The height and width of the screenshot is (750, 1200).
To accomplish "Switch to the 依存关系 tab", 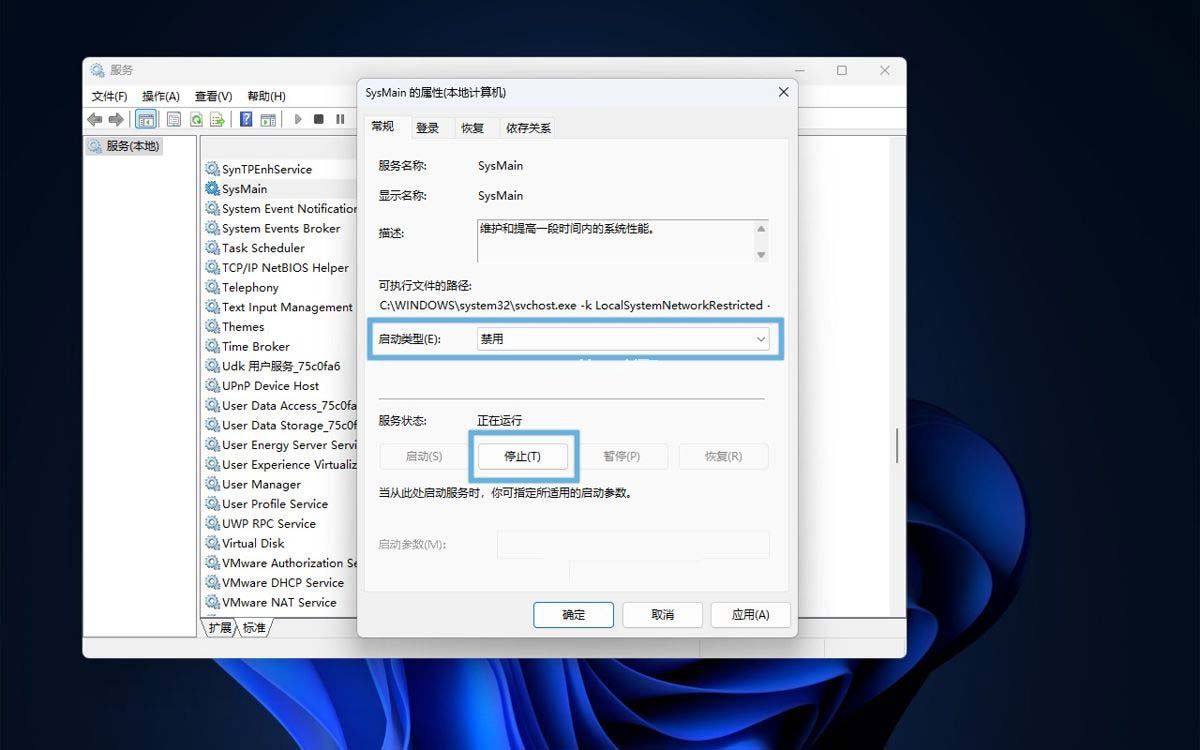I will click(528, 128).
